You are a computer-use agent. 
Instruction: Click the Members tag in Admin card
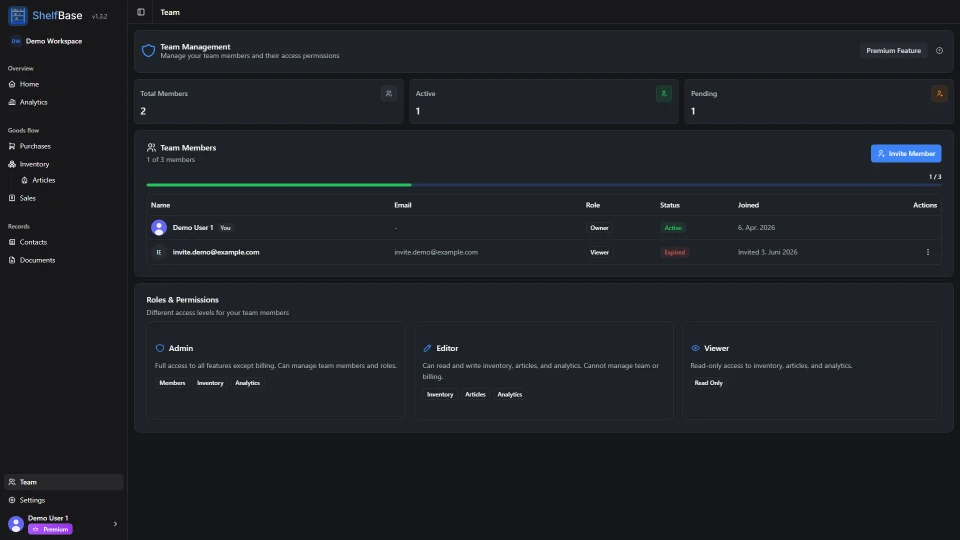(172, 383)
